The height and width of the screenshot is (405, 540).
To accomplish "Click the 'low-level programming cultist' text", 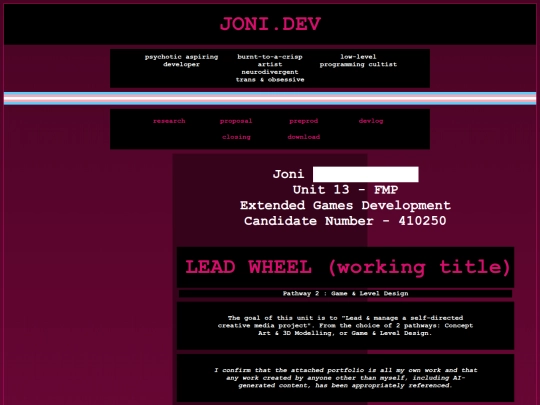I will [358, 61].
